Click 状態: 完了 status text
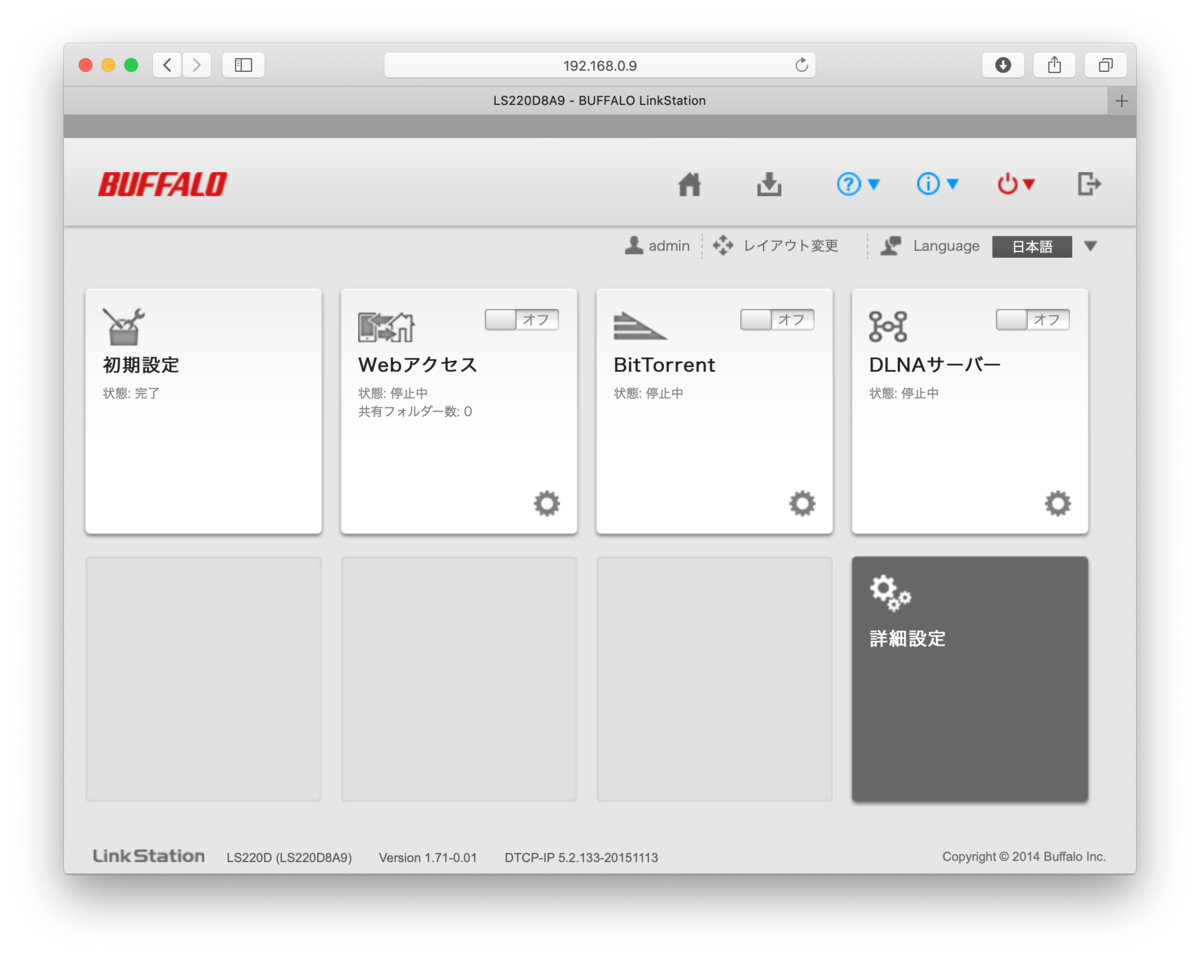Image resolution: width=1200 pixels, height=959 pixels. [131, 393]
